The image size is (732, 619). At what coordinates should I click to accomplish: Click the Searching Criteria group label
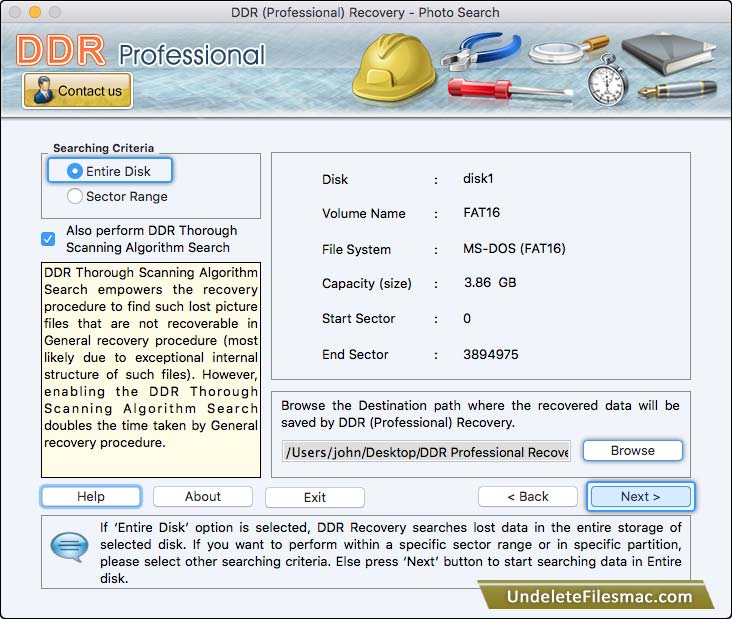tap(103, 148)
